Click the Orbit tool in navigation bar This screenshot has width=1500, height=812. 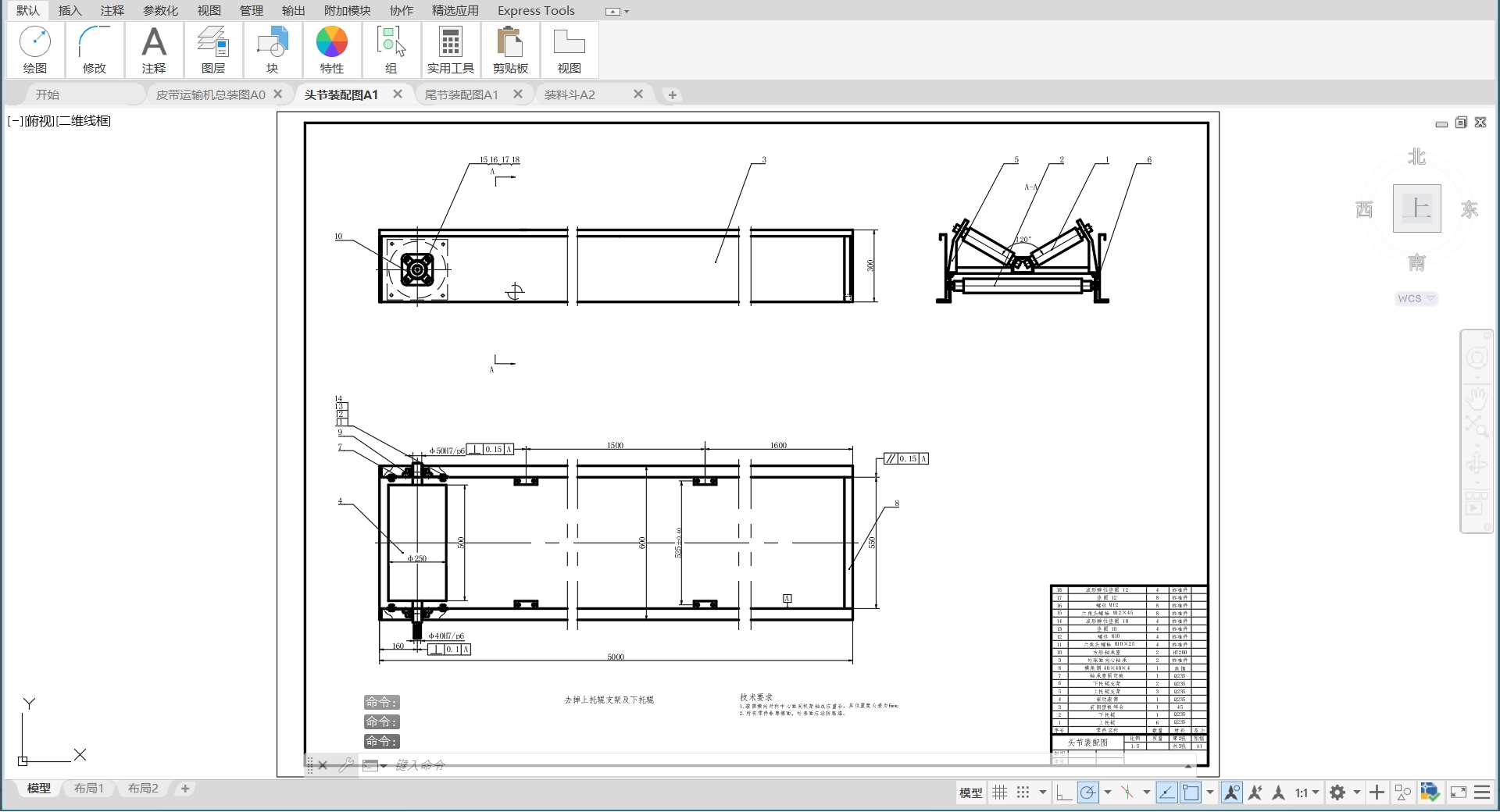pyautogui.click(x=1477, y=464)
